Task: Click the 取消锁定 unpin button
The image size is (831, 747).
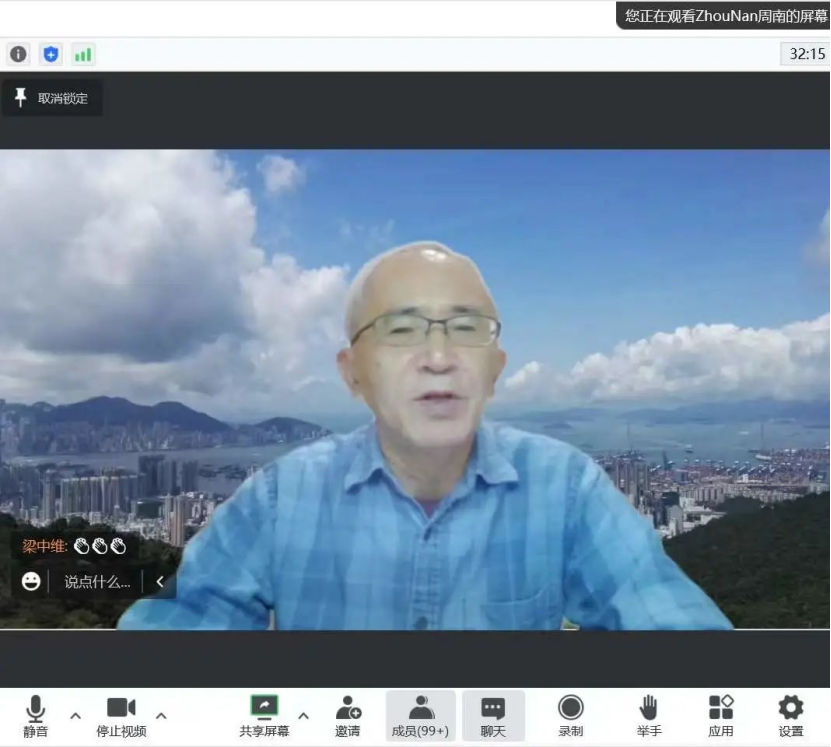Action: (x=52, y=98)
